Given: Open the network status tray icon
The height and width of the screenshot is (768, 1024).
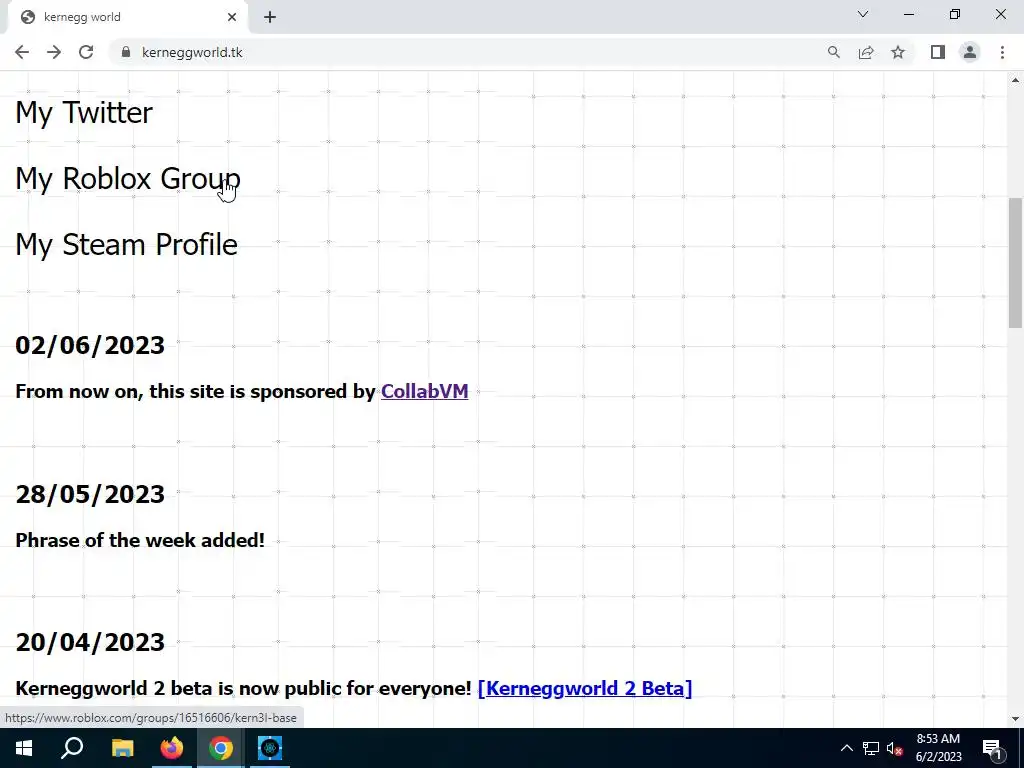Looking at the screenshot, I should pos(871,748).
